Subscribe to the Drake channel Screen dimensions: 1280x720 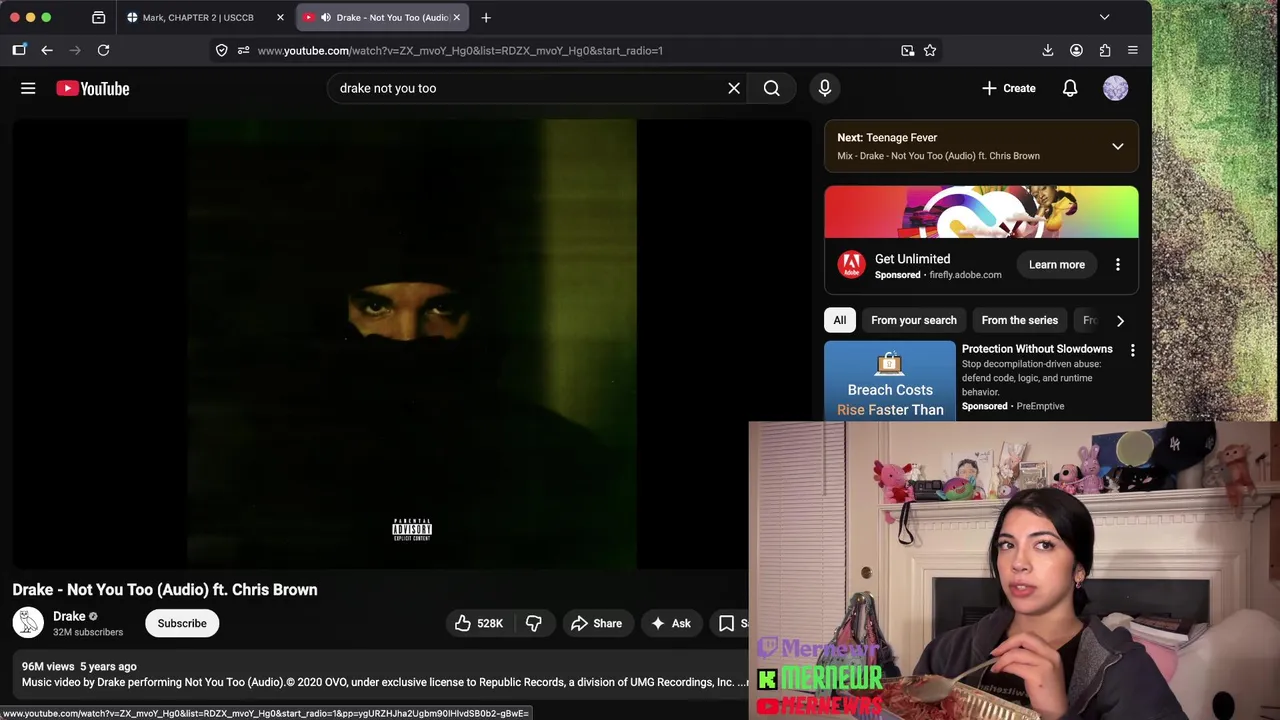pyautogui.click(x=182, y=623)
